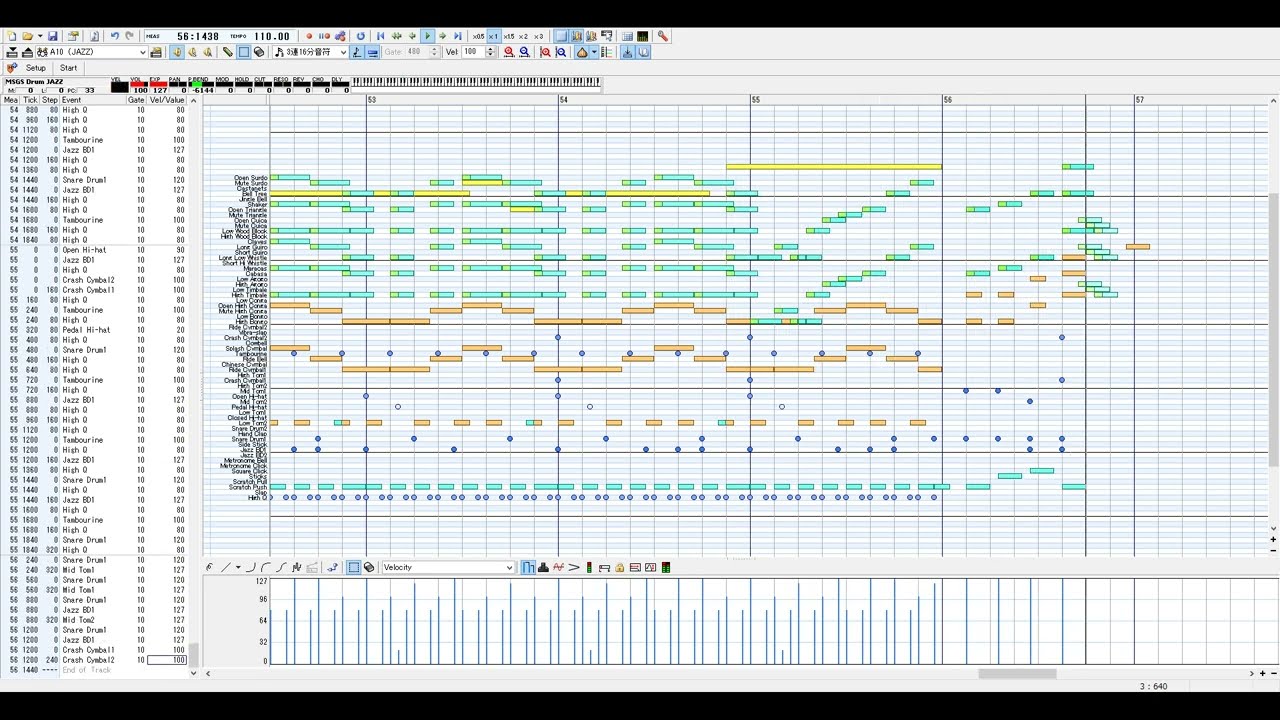Click the padlock icon in velocity toolbar
Viewport: 1280px width, 720px height.
point(620,567)
